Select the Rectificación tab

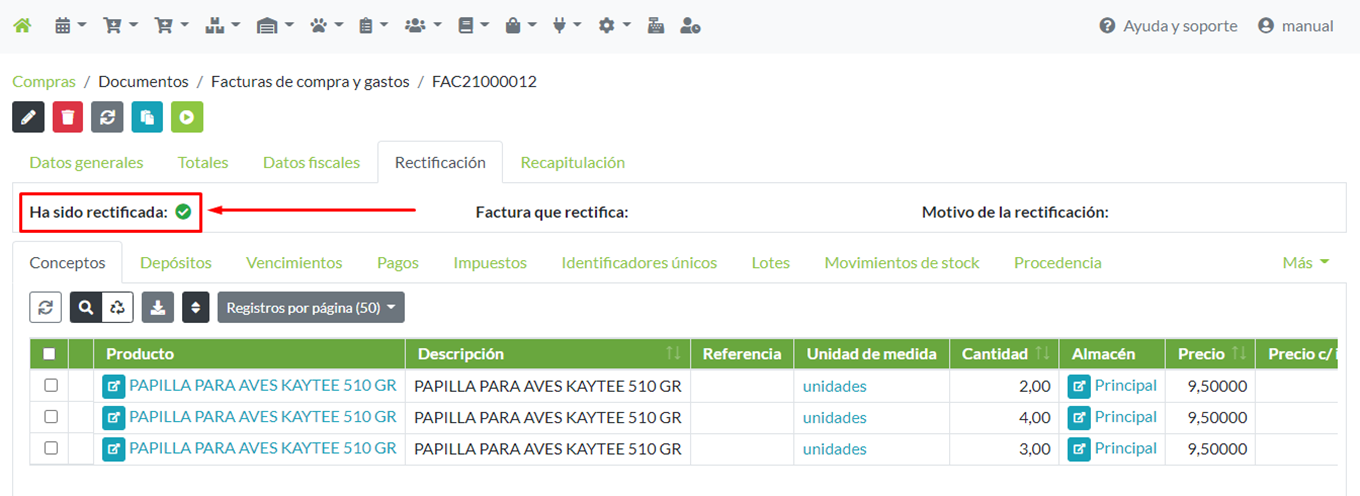point(440,162)
